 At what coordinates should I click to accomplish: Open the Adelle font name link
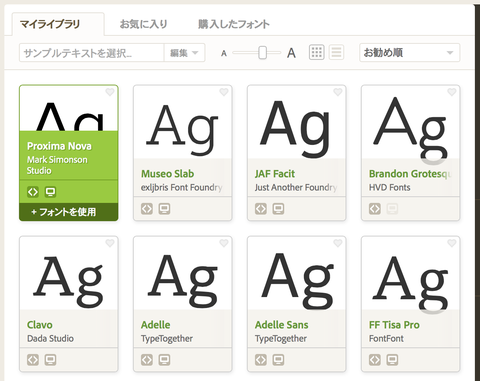pos(155,325)
